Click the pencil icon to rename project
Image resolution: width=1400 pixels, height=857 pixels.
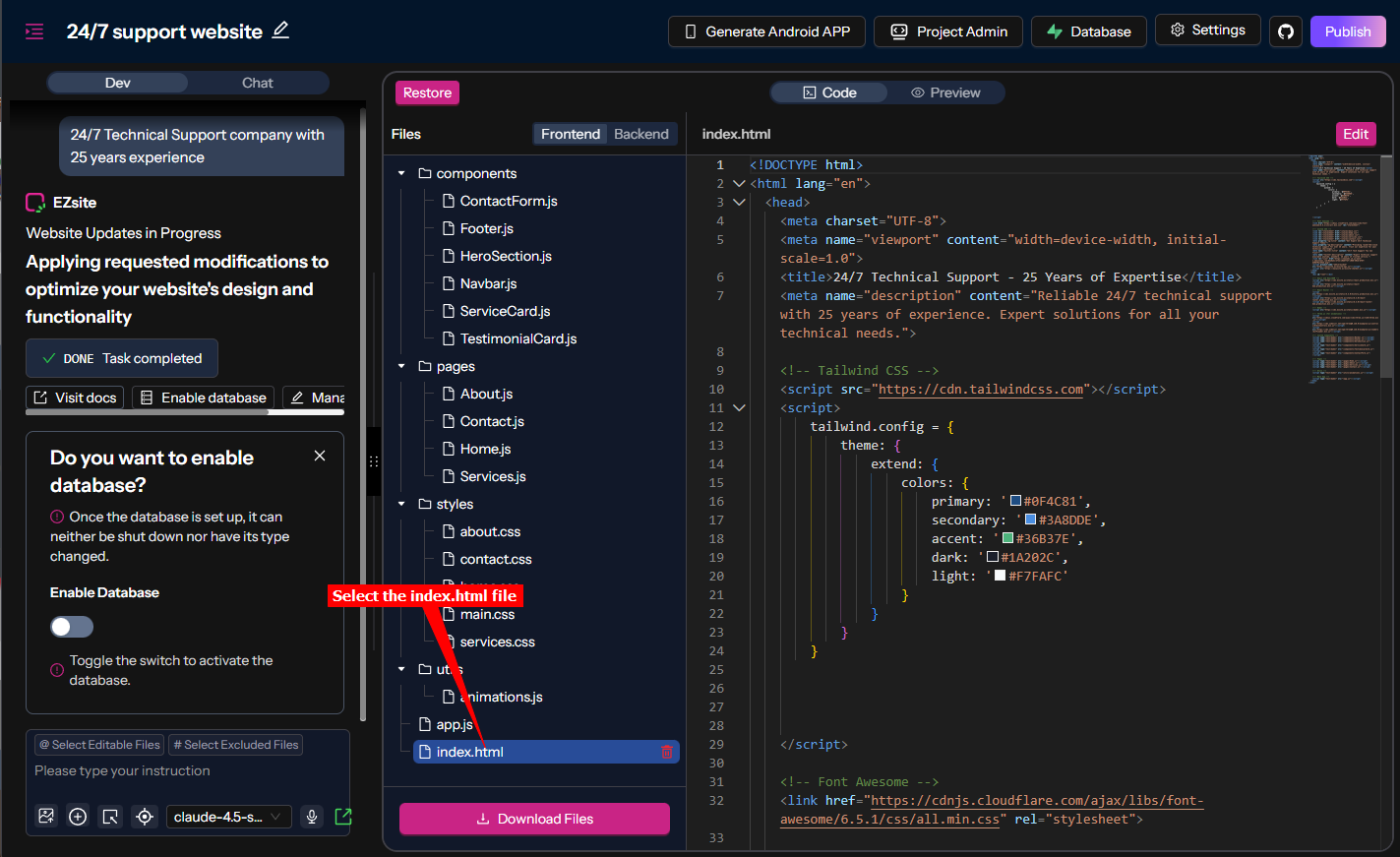280,31
